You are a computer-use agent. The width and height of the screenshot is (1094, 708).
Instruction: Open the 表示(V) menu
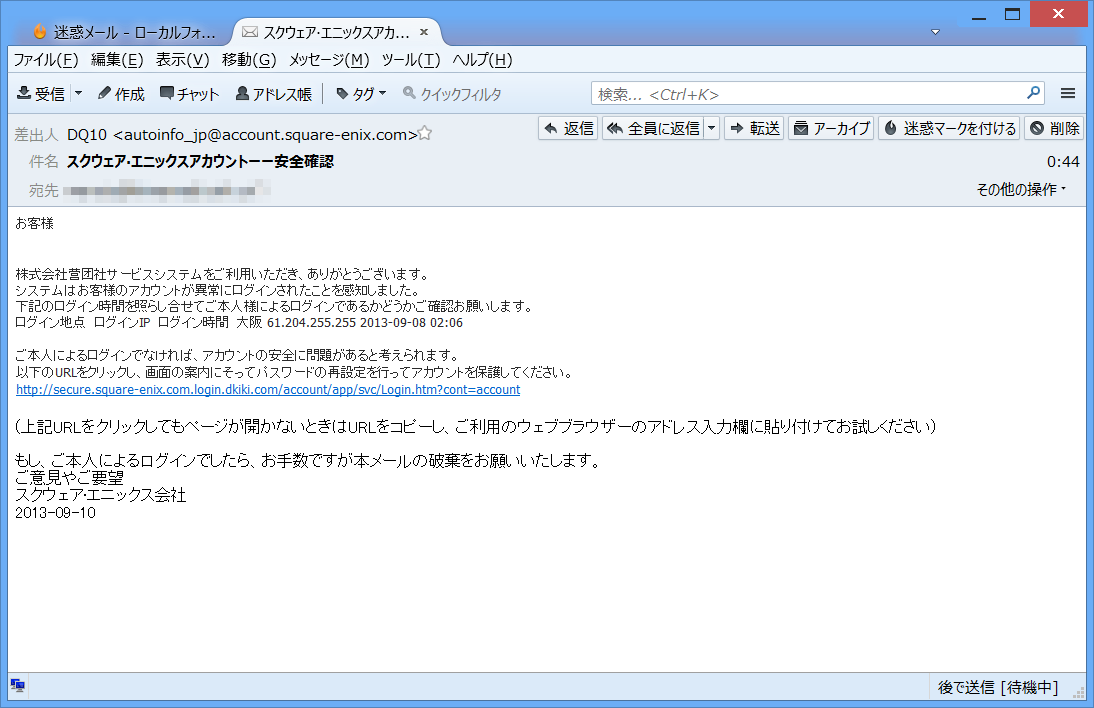pyautogui.click(x=183, y=60)
